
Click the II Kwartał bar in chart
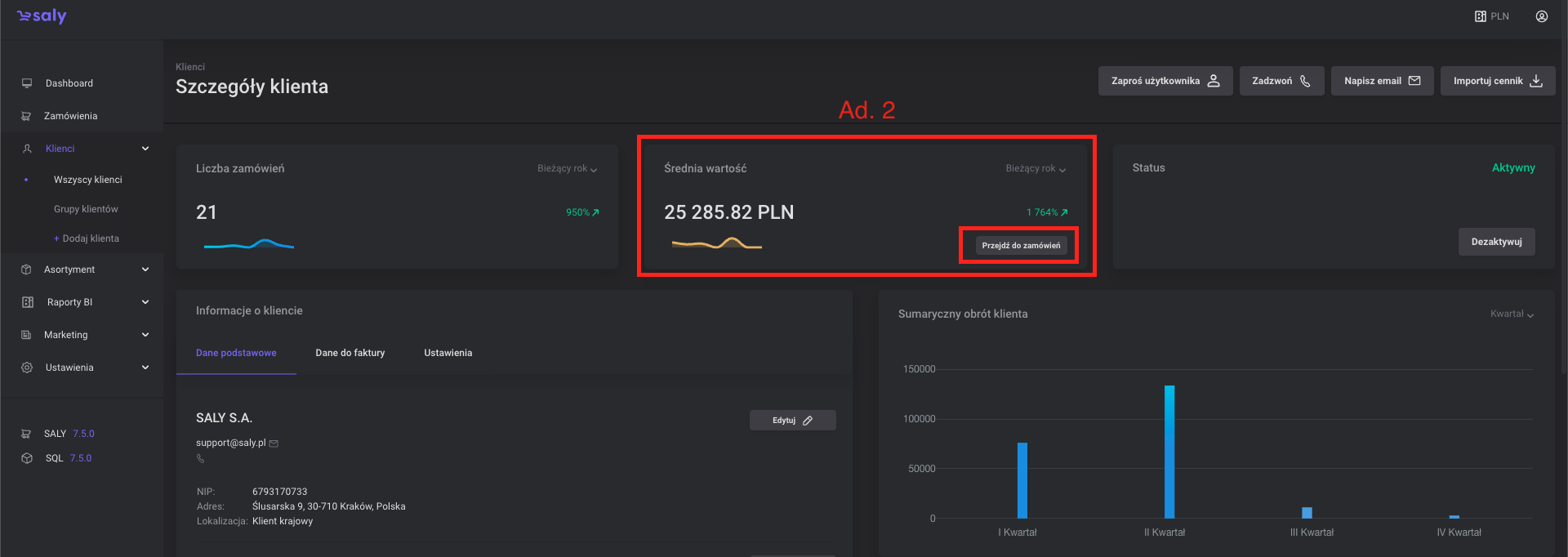(x=1169, y=452)
